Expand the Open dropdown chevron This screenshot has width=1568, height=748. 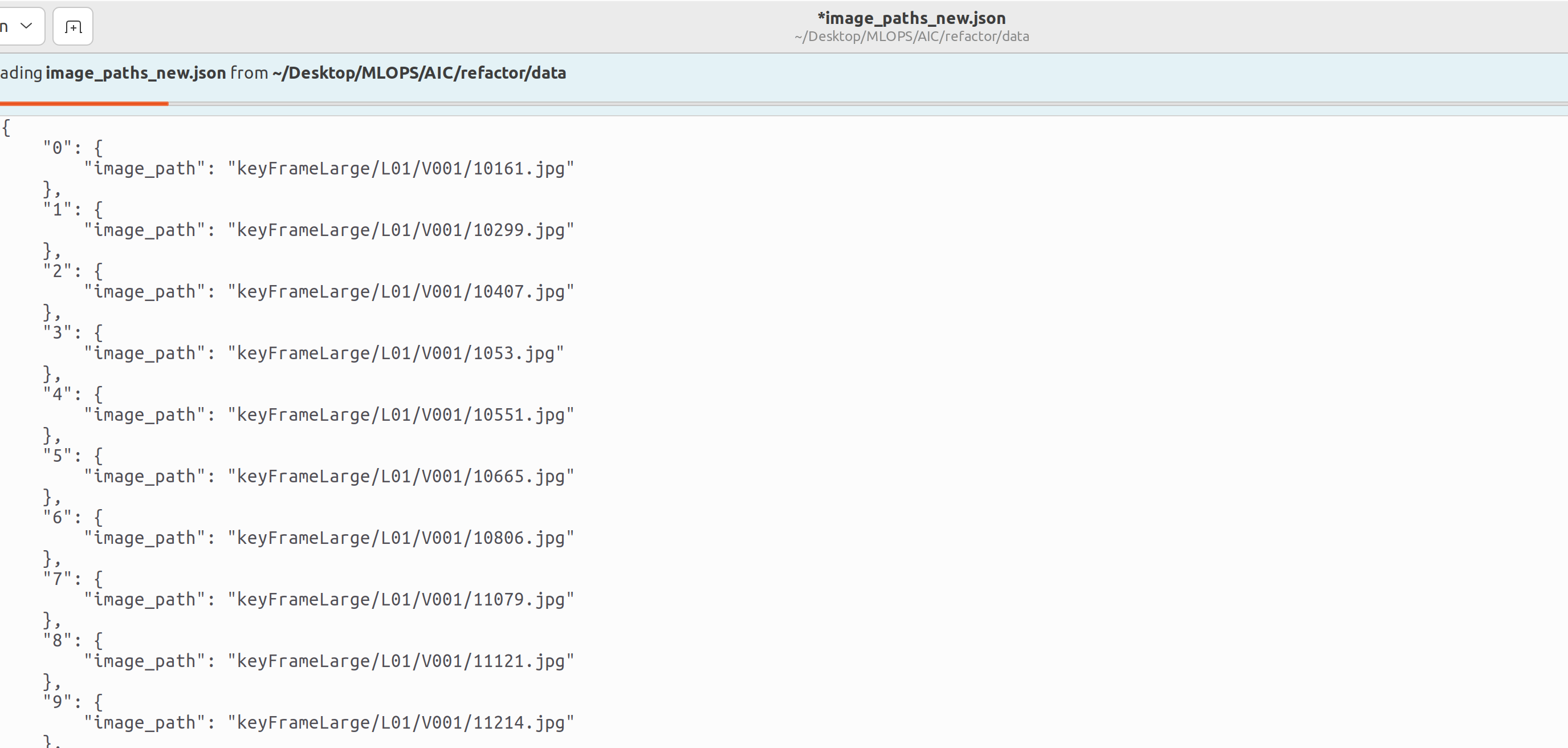coord(26,26)
